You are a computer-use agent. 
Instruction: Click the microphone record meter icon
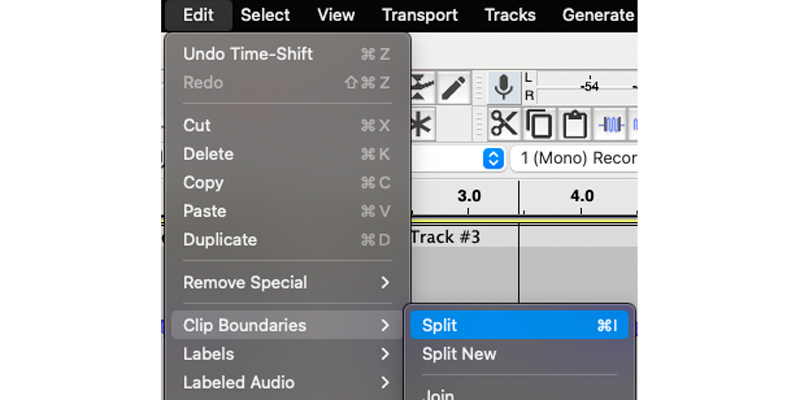(504, 88)
